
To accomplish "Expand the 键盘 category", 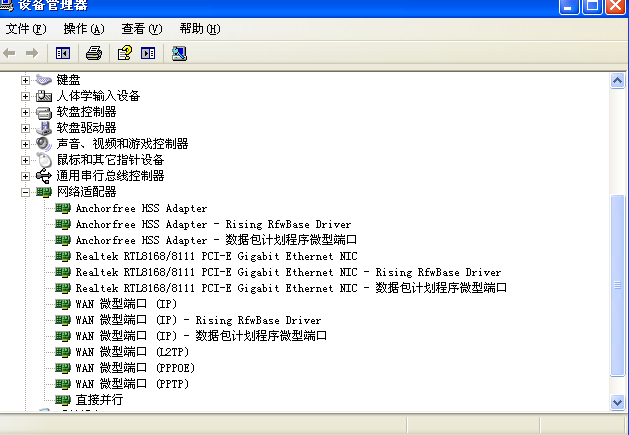I will click(25, 80).
